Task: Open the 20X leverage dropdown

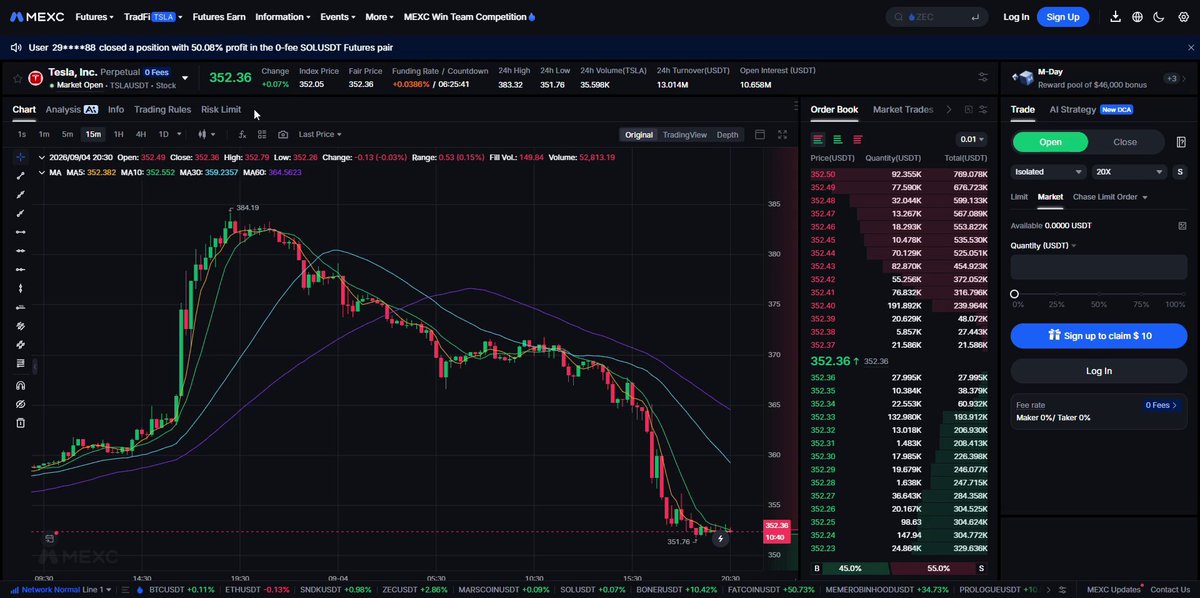Action: click(1130, 172)
